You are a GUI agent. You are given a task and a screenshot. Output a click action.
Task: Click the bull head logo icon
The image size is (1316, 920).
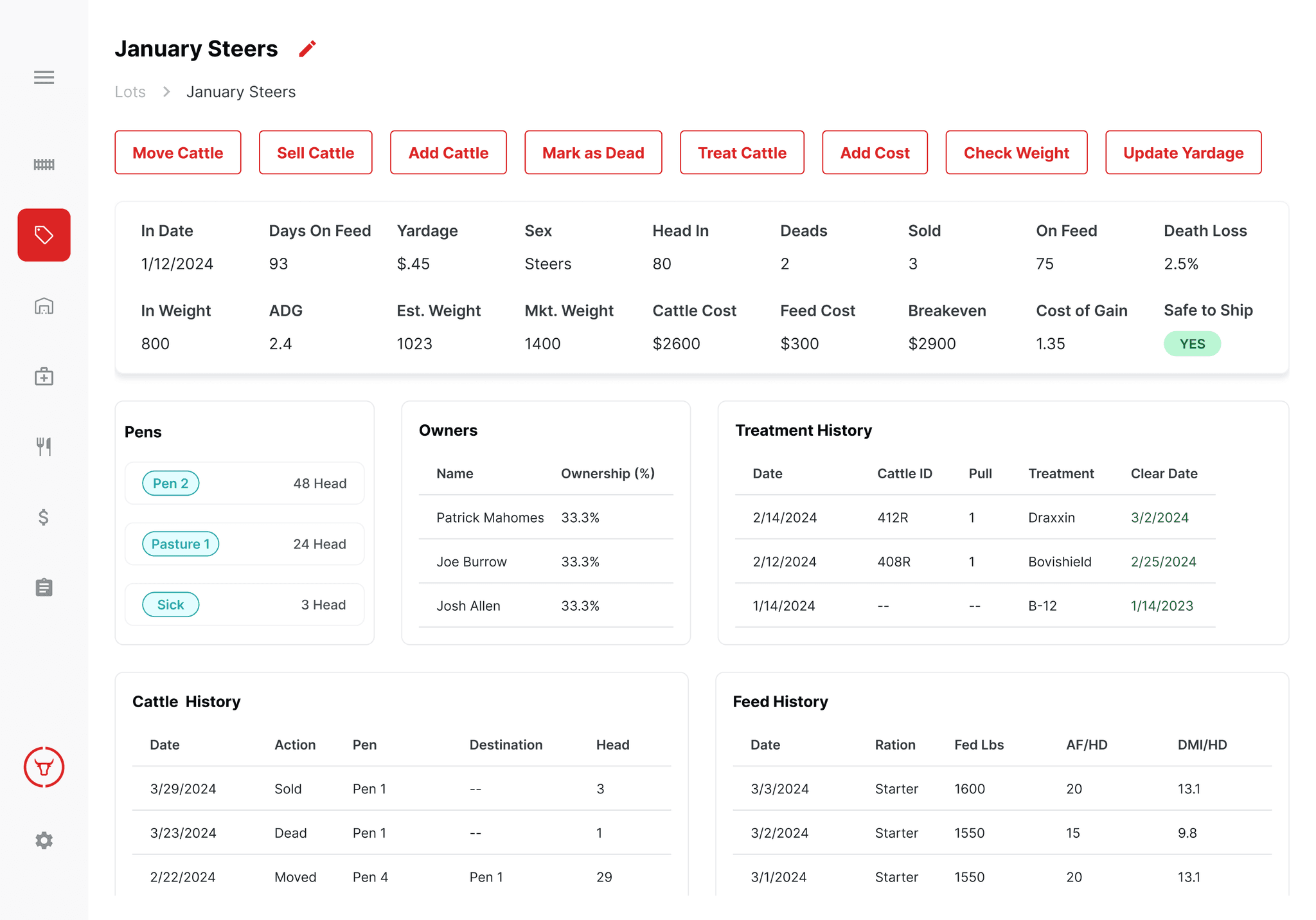[x=44, y=767]
